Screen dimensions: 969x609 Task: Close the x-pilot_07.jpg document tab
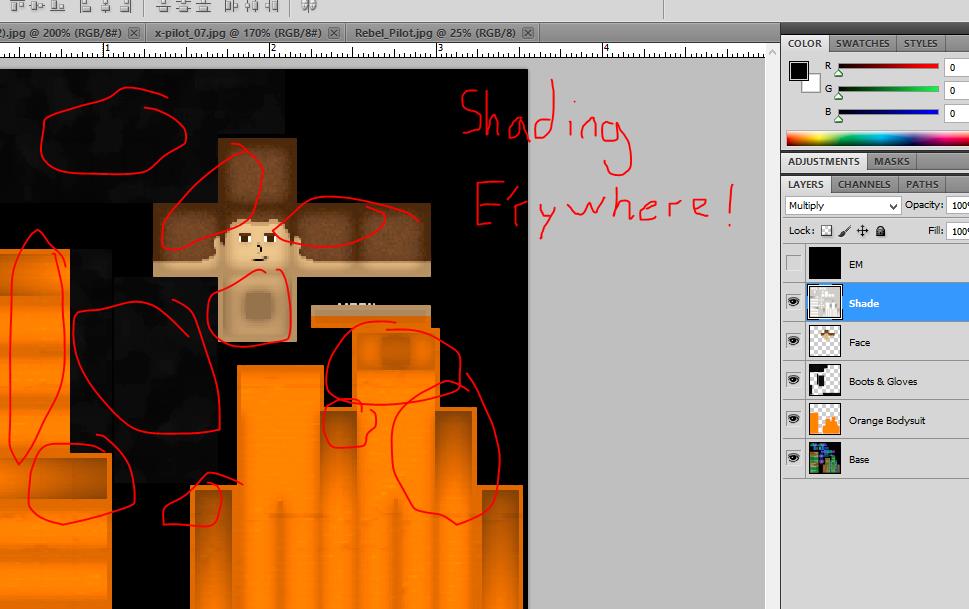[x=334, y=32]
